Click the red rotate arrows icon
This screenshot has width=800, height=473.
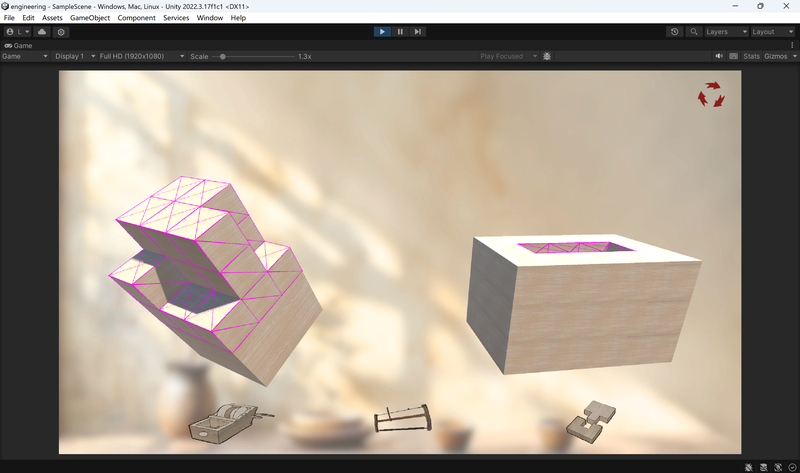(711, 94)
